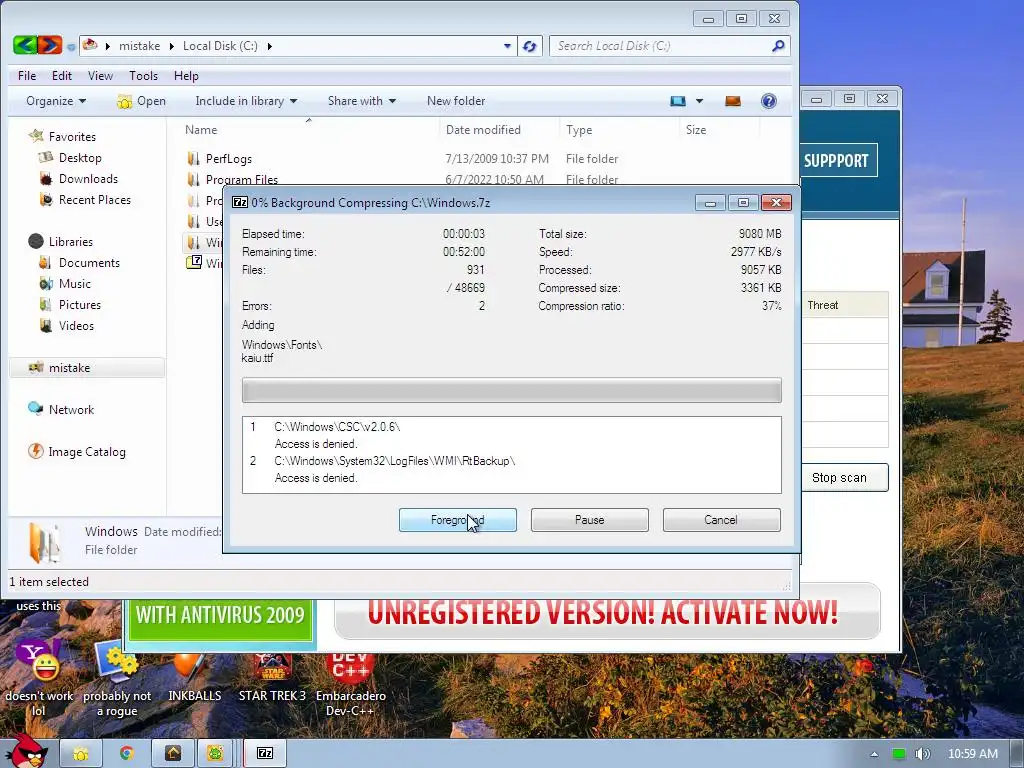
Task: Click the Videos library icon
Action: (x=45, y=325)
